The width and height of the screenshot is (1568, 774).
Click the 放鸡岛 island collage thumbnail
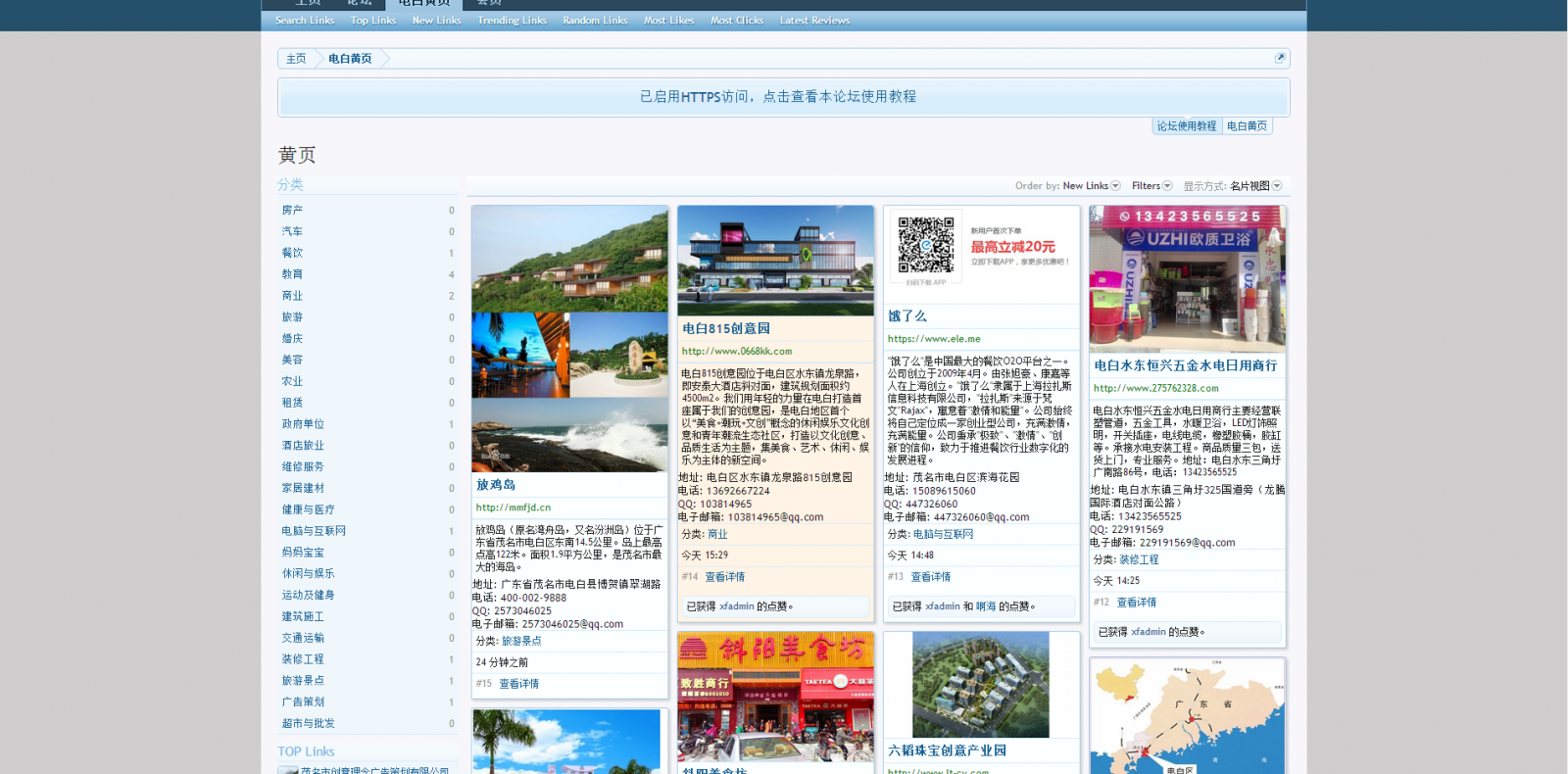(569, 338)
